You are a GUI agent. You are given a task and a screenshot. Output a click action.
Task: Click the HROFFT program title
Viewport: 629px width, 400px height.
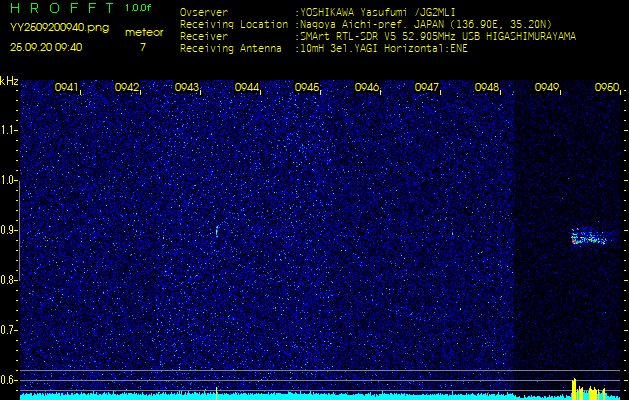coord(62,8)
